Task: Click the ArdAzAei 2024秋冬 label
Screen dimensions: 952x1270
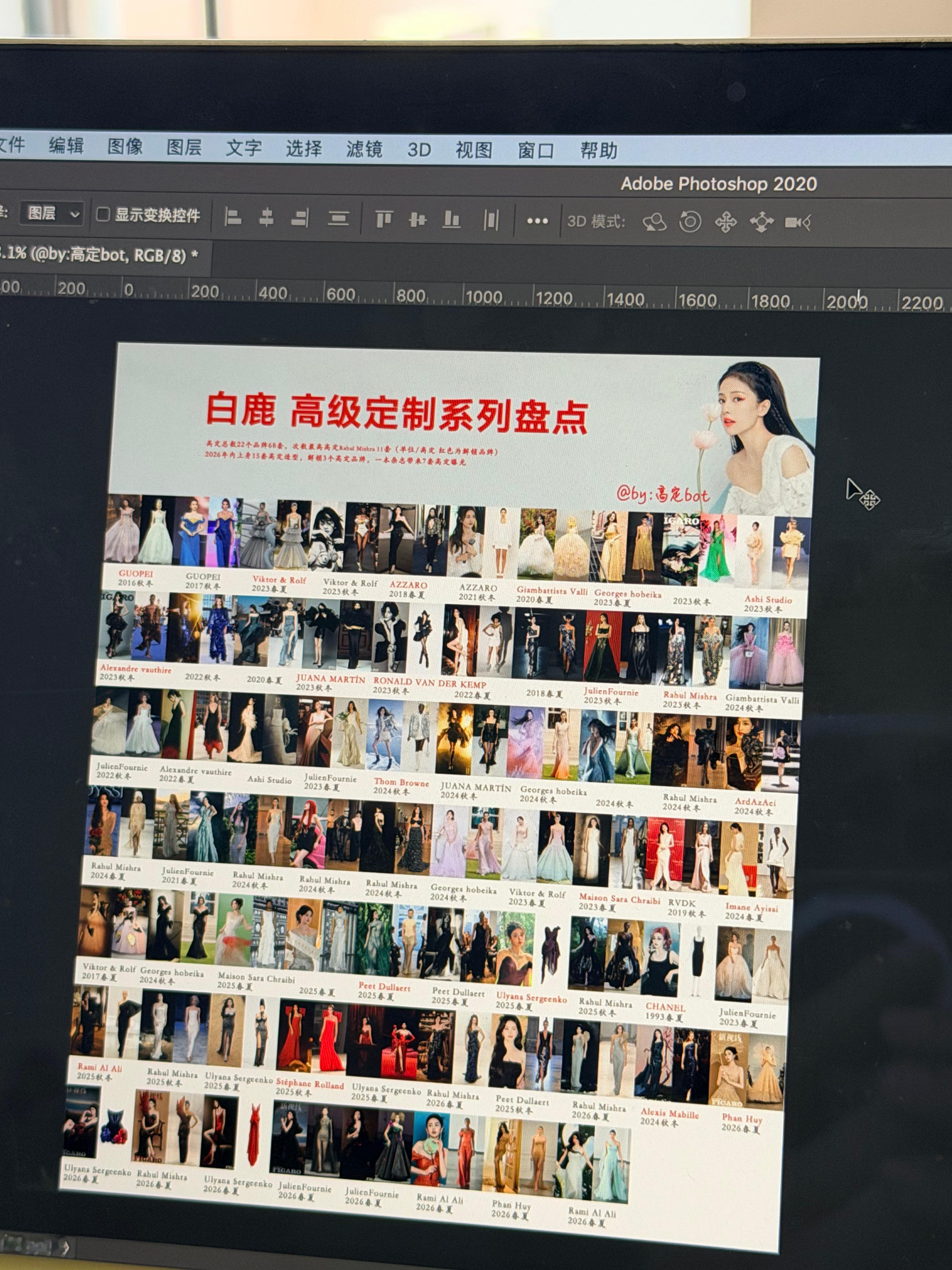Action: (755, 806)
